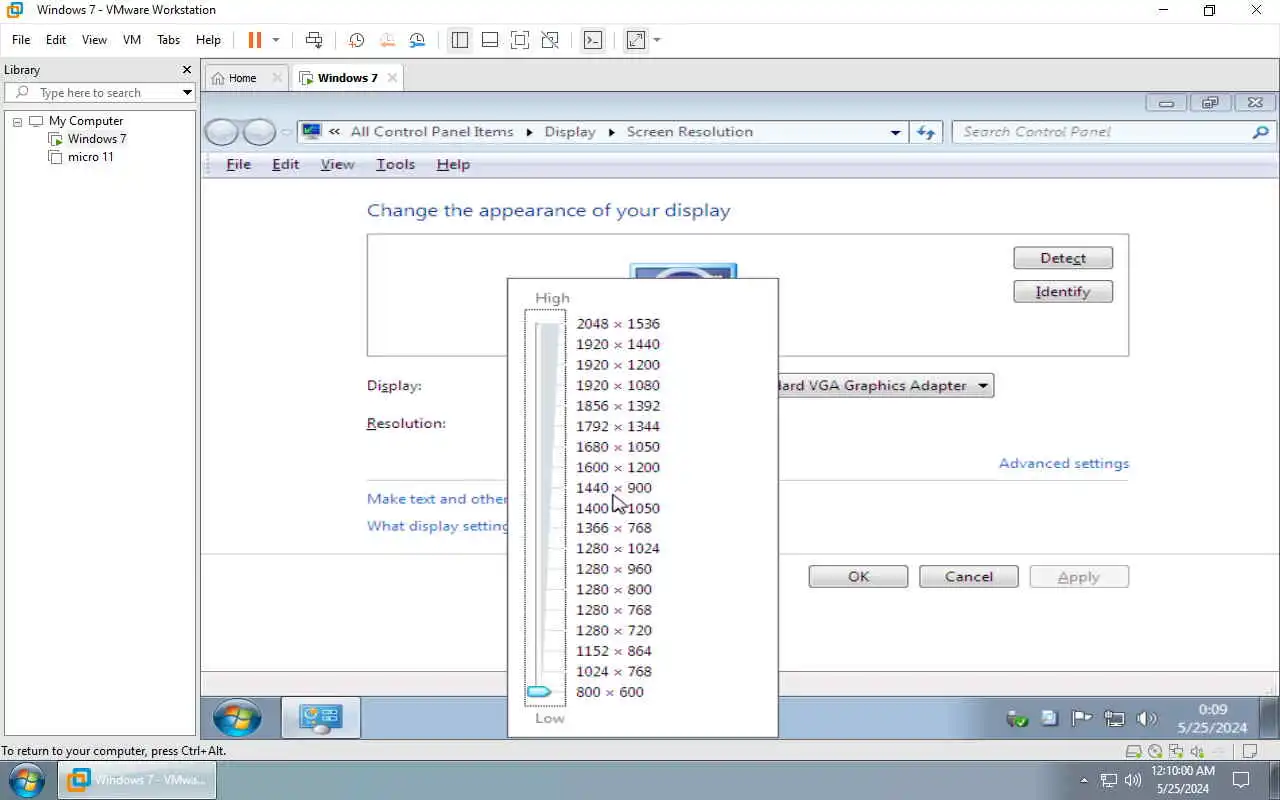Go back in Control Panel window
Viewport: 1280px width, 800px height.
221,132
